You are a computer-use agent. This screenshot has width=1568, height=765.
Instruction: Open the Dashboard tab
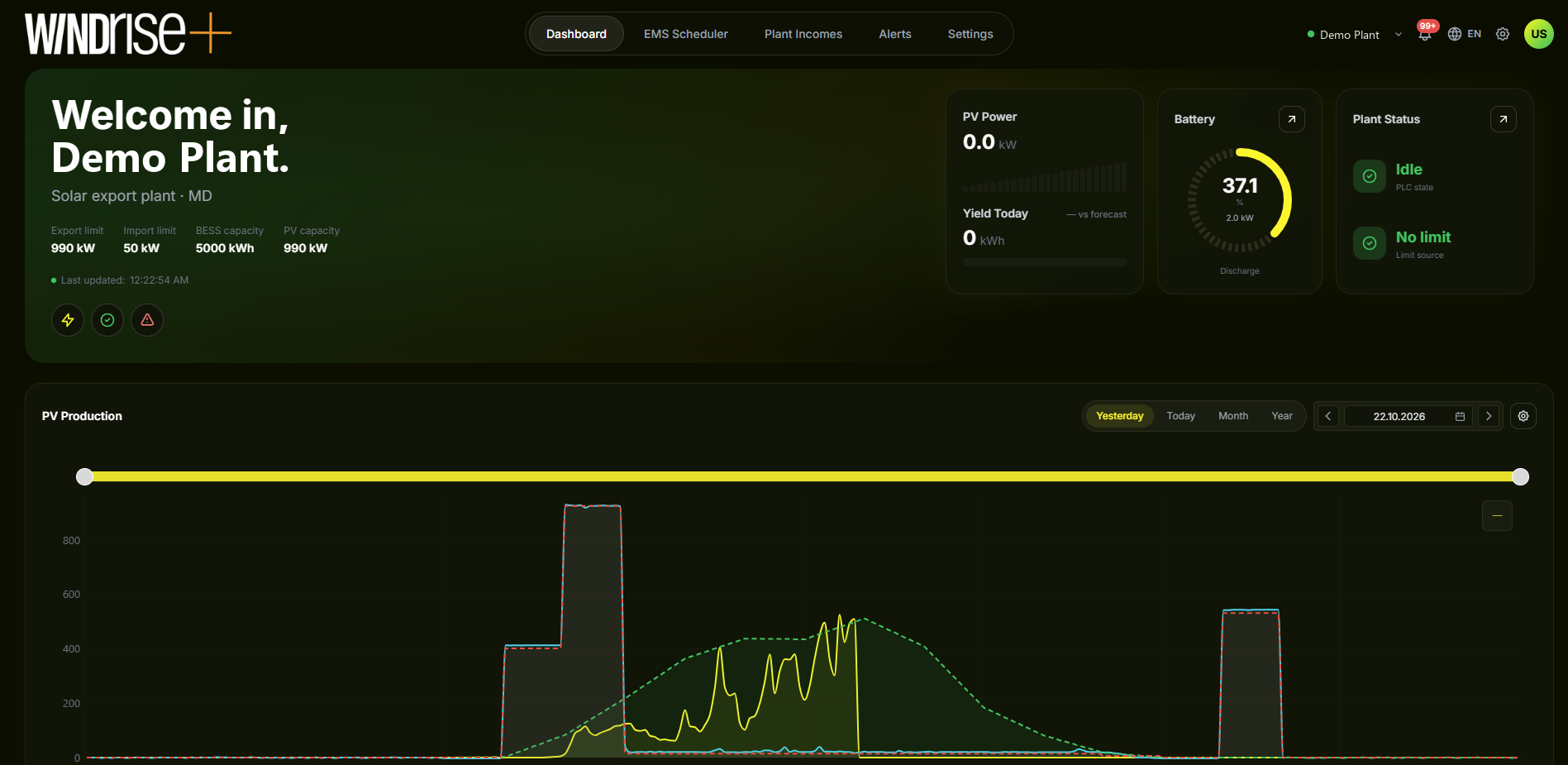point(576,34)
